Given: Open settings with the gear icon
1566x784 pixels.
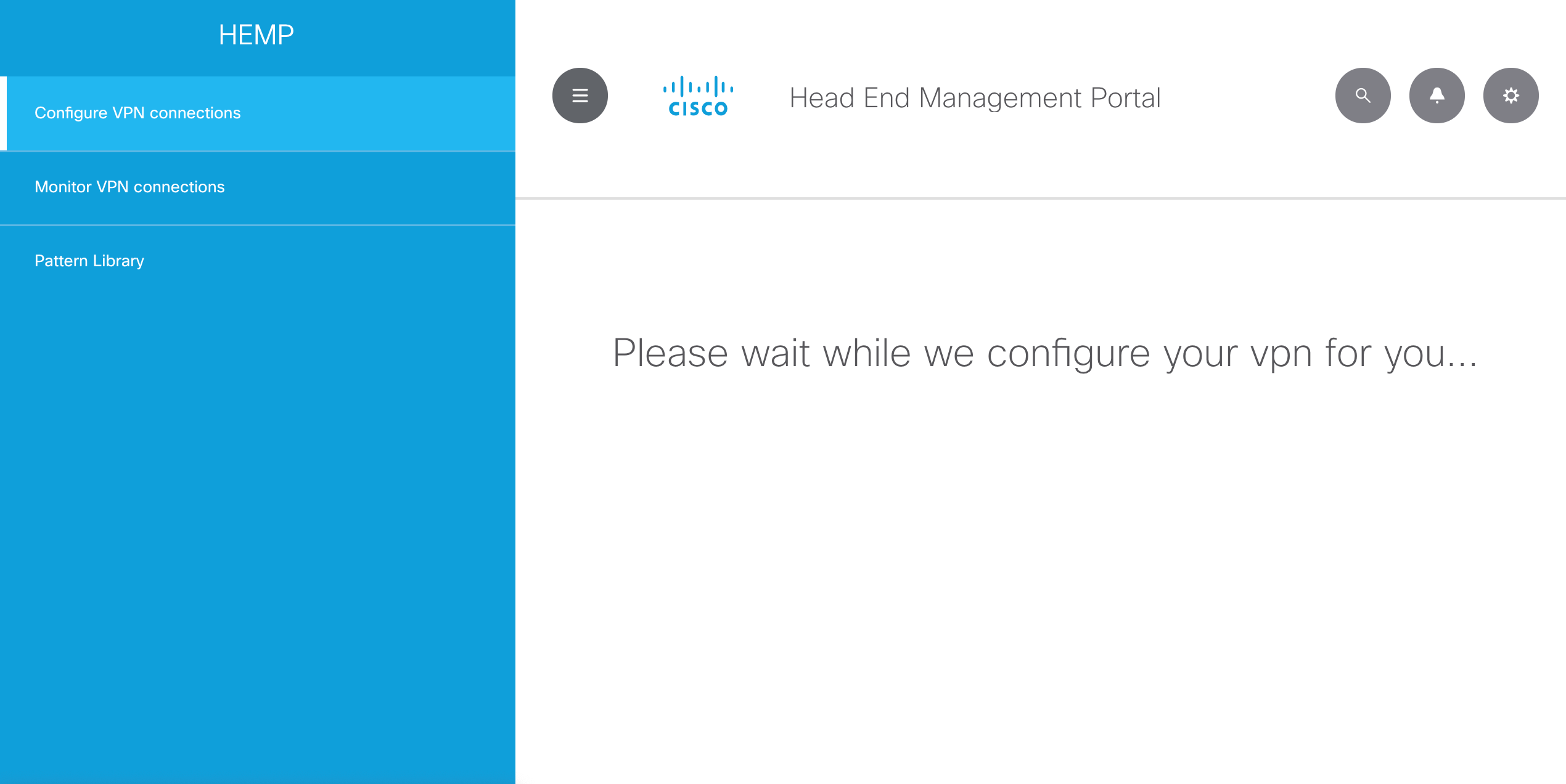Looking at the screenshot, I should (1511, 96).
